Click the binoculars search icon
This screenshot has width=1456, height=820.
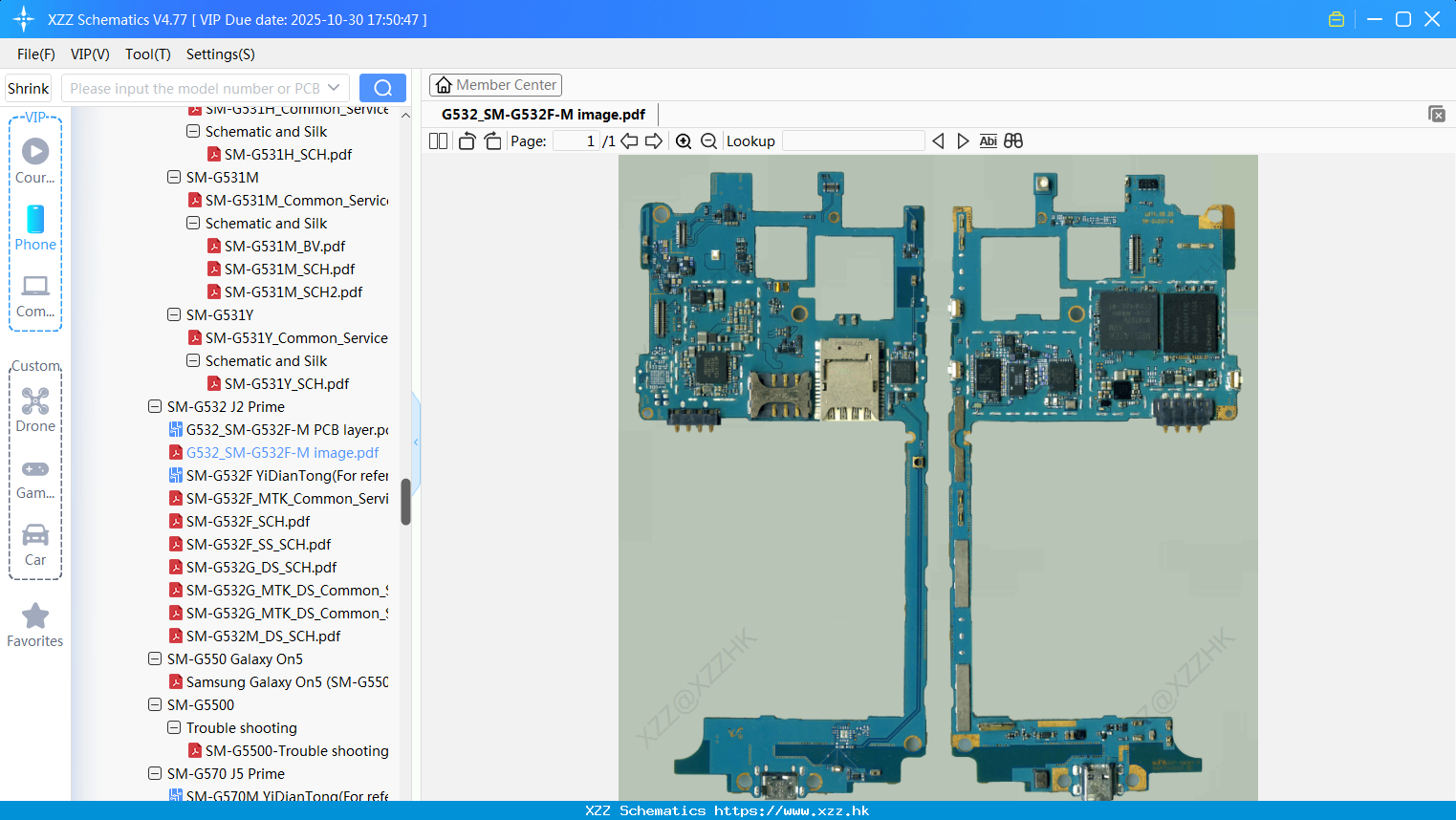[1013, 141]
